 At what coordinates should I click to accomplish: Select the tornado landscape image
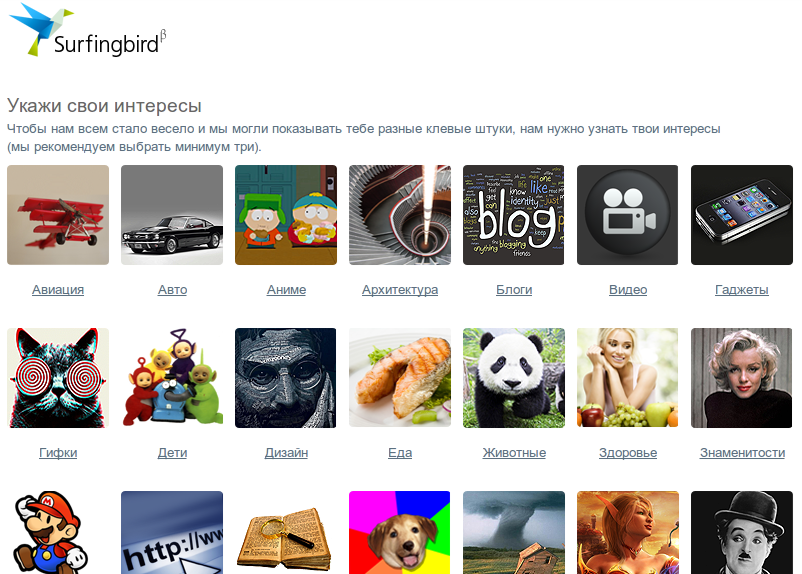coord(514,533)
